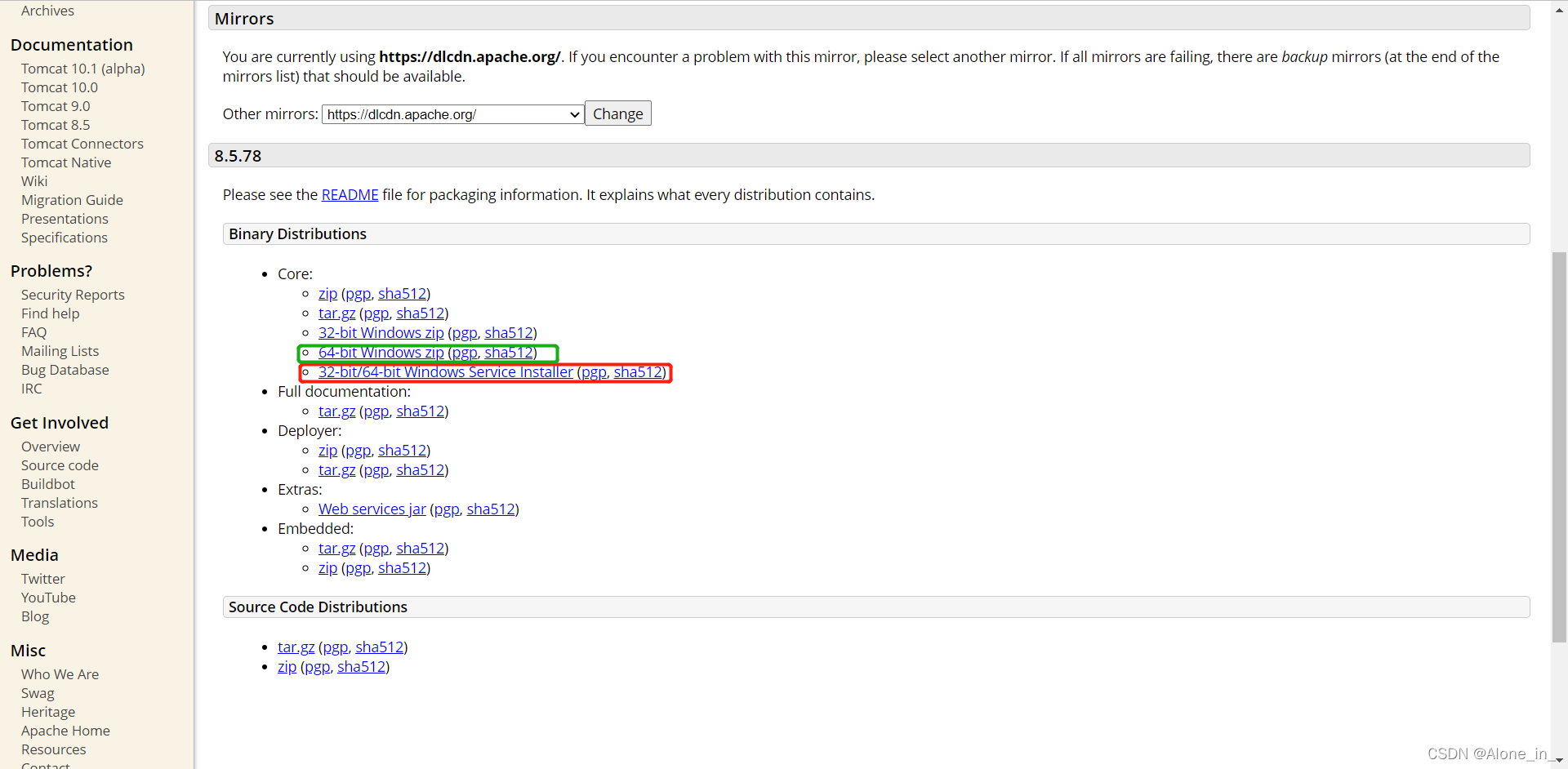Open pgp signature for Windows Service Installer
Image resolution: width=1568 pixels, height=769 pixels.
pyautogui.click(x=594, y=372)
